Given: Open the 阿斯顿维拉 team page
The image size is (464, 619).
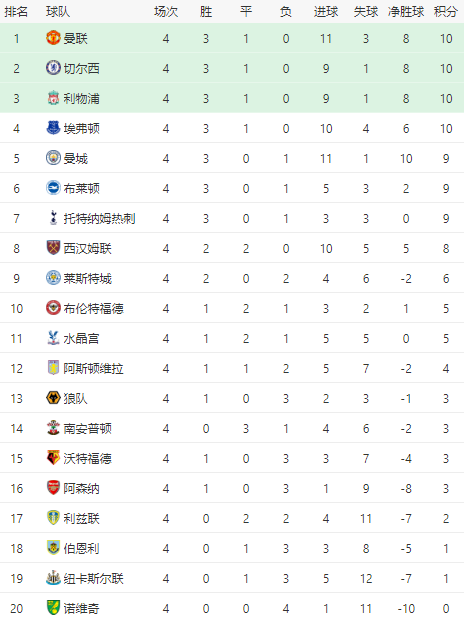Looking at the screenshot, I should pos(94,369).
